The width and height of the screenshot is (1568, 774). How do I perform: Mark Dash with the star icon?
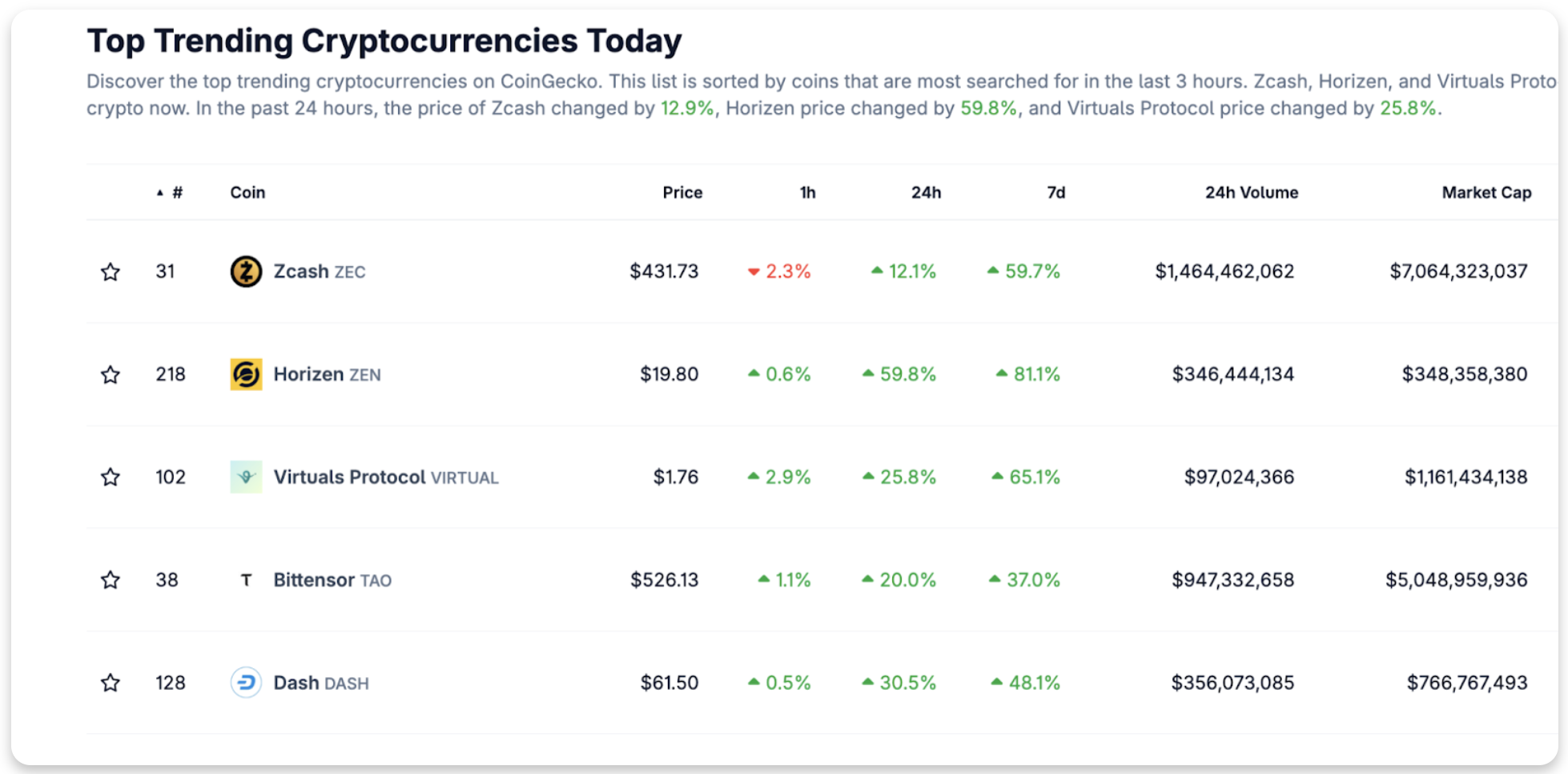[x=111, y=683]
